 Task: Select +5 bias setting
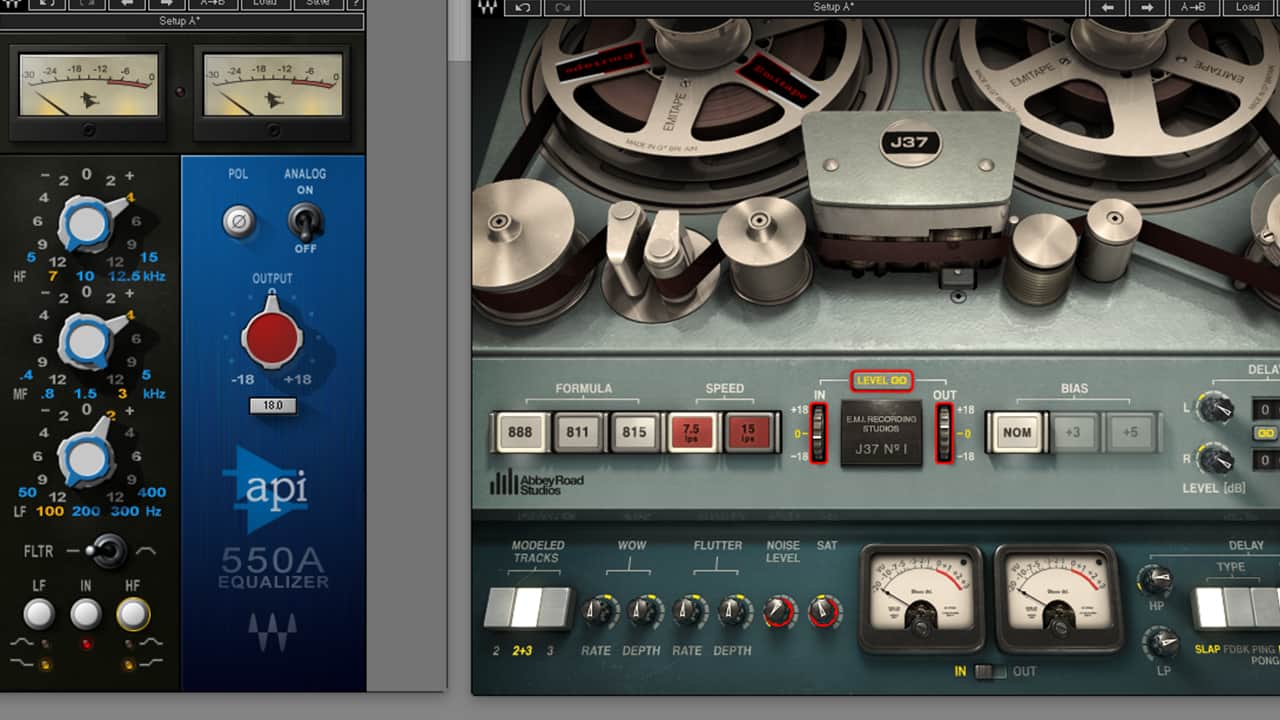coord(1130,433)
